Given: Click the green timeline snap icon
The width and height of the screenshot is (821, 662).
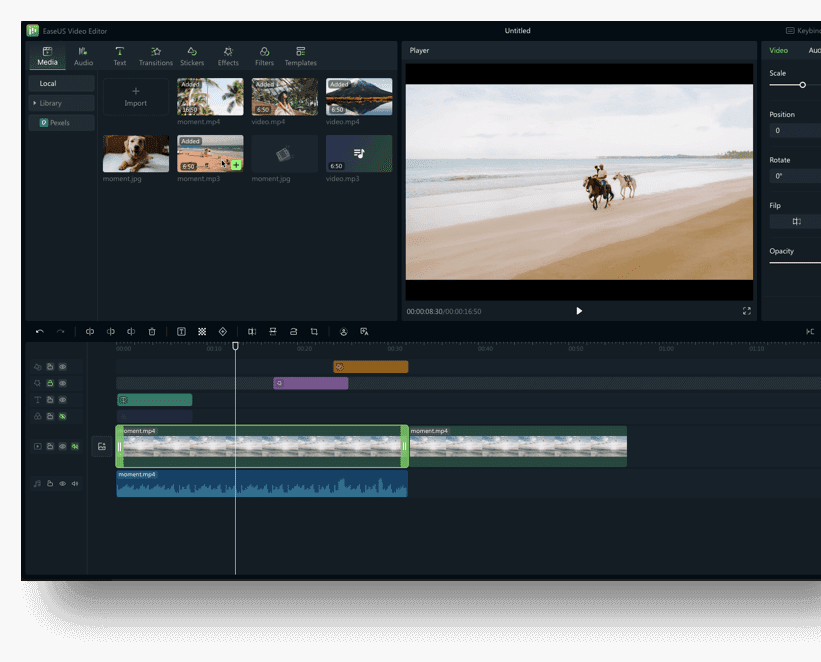Looking at the screenshot, I should pos(809,332).
